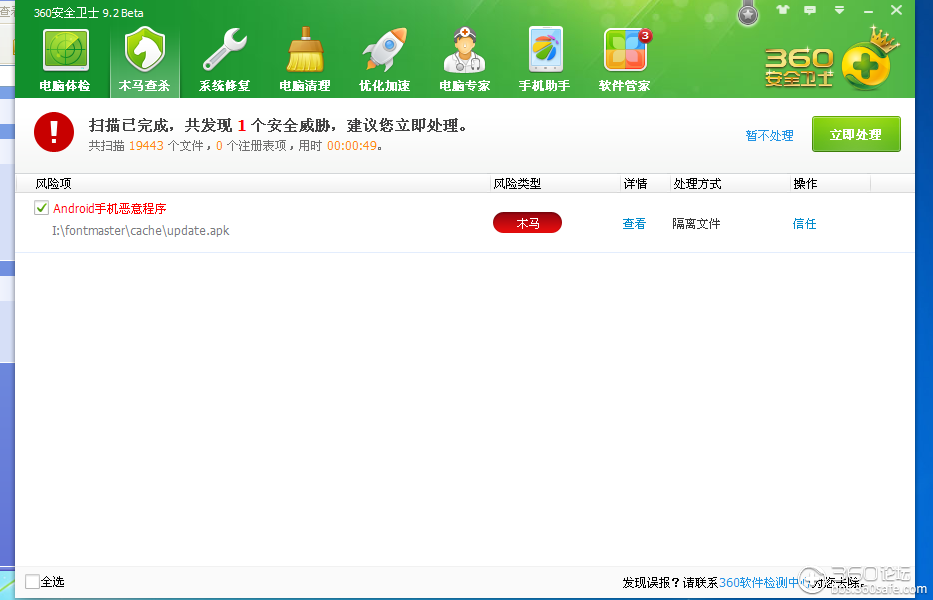Open the 软件管家 colorful squares icon

(x=624, y=61)
